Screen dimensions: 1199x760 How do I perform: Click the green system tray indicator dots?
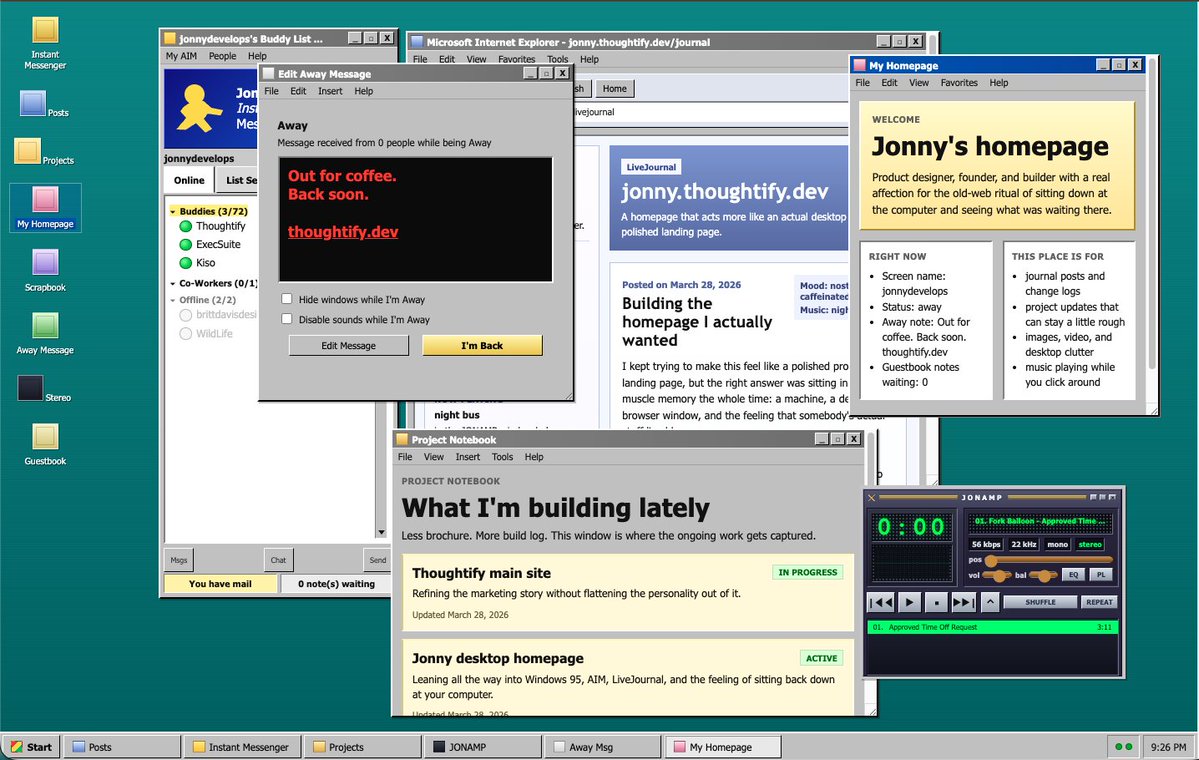1123,747
